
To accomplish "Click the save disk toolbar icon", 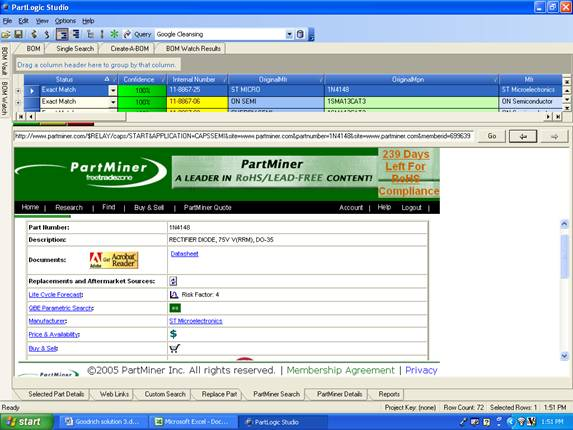I will [18, 34].
